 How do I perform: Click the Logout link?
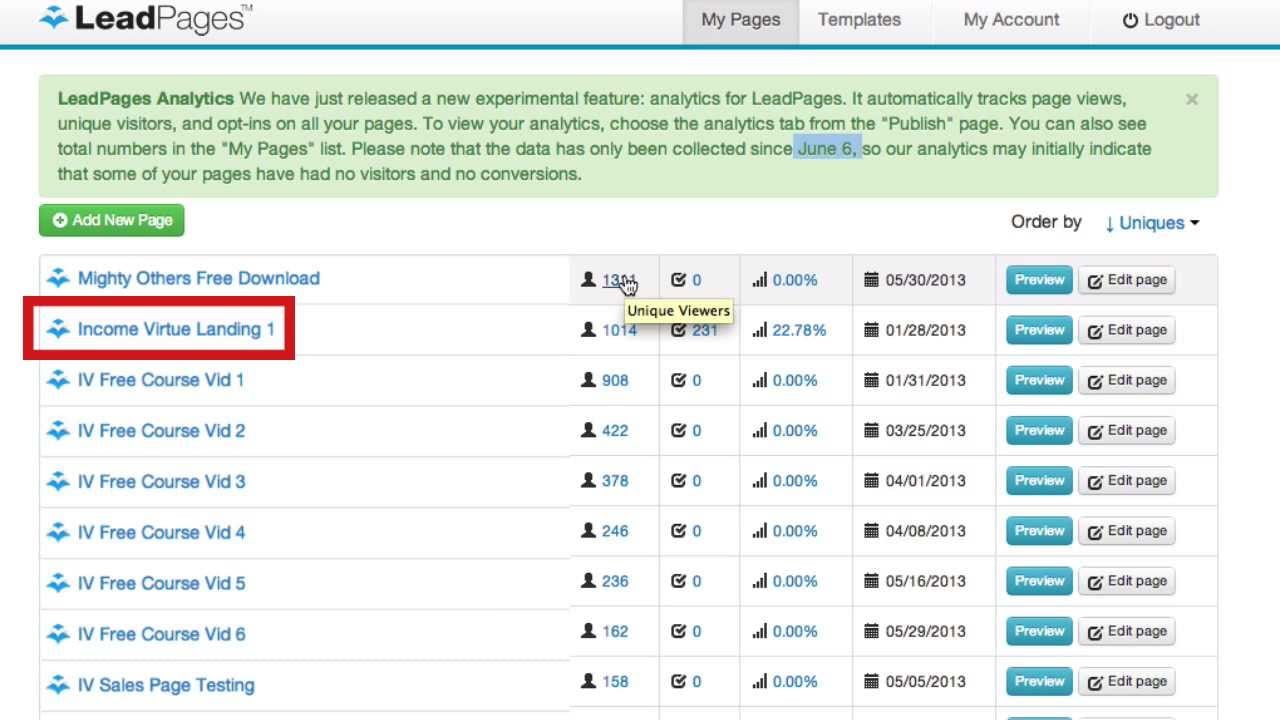tap(1161, 20)
